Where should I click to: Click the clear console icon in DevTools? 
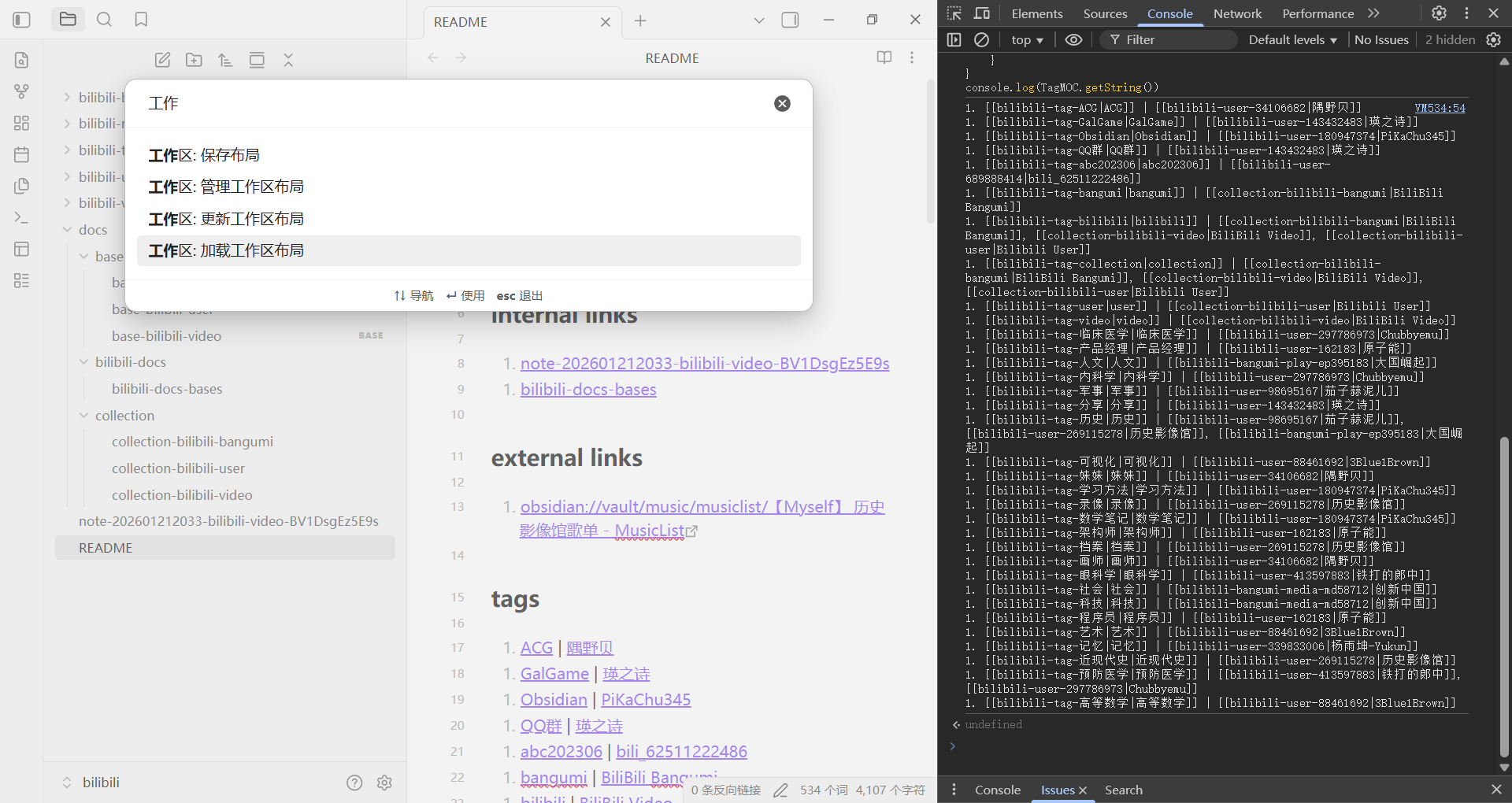(x=981, y=39)
